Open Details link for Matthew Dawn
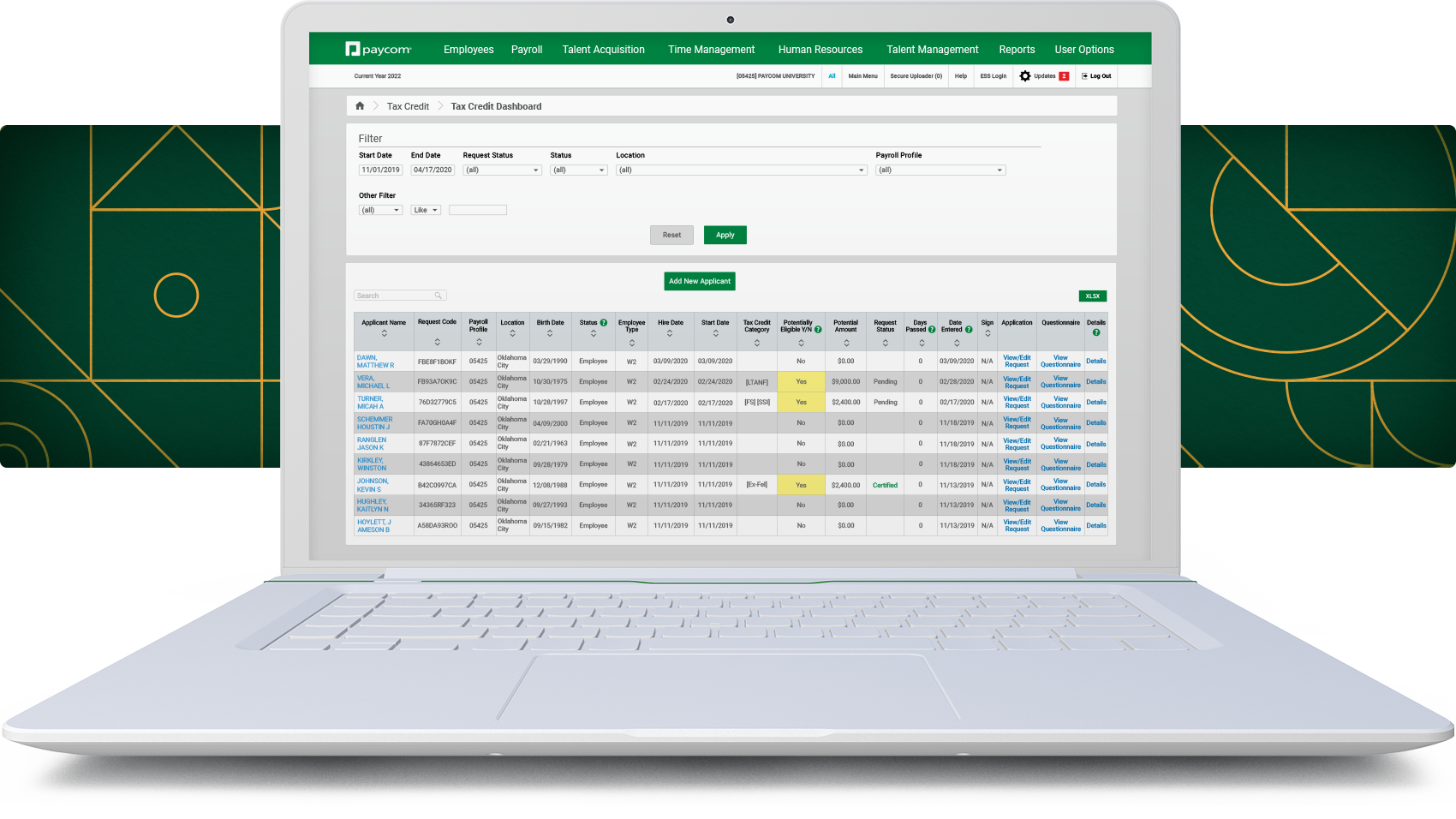1456x819 pixels. tap(1096, 362)
